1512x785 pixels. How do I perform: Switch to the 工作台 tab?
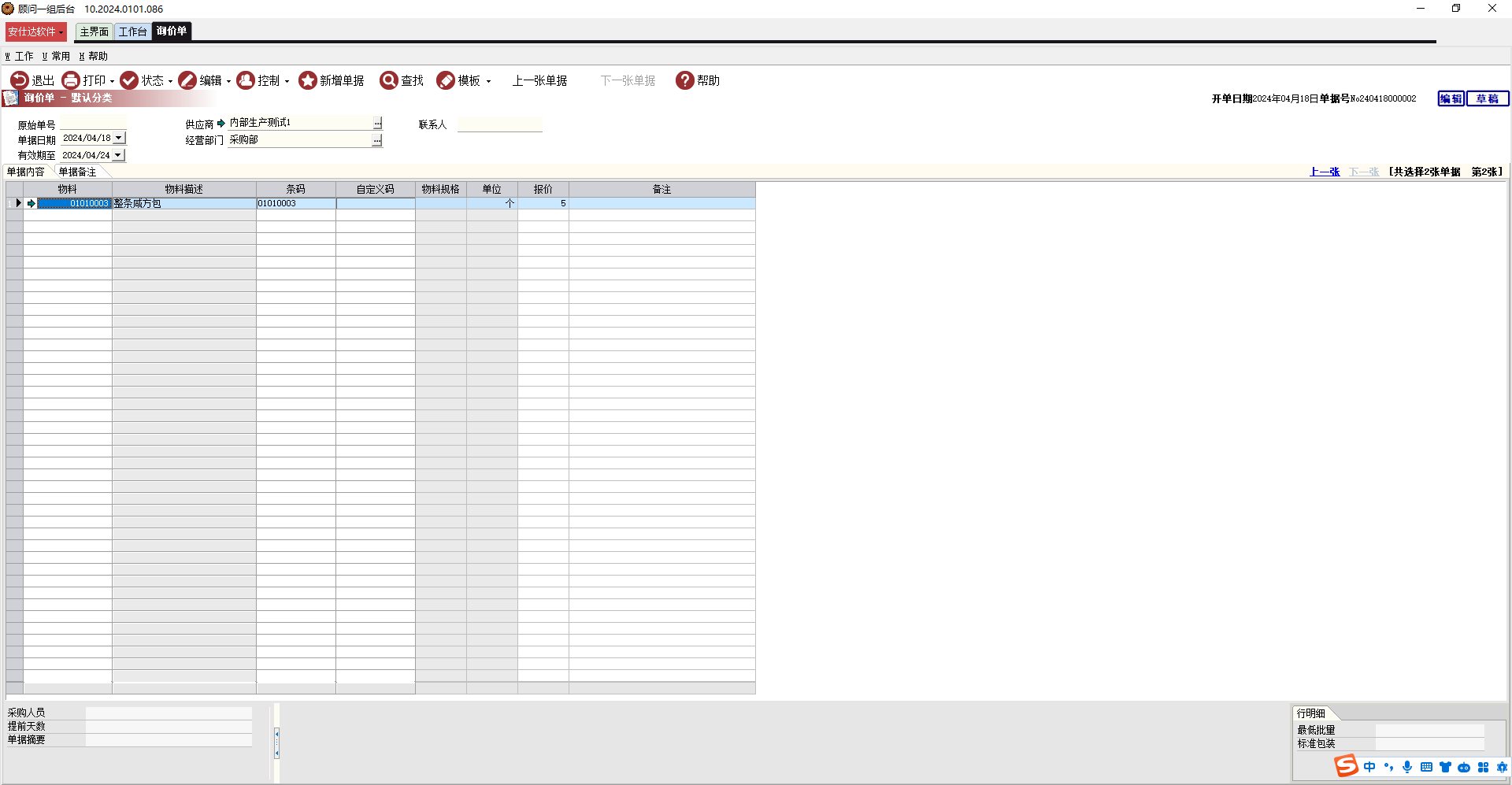[x=132, y=31]
